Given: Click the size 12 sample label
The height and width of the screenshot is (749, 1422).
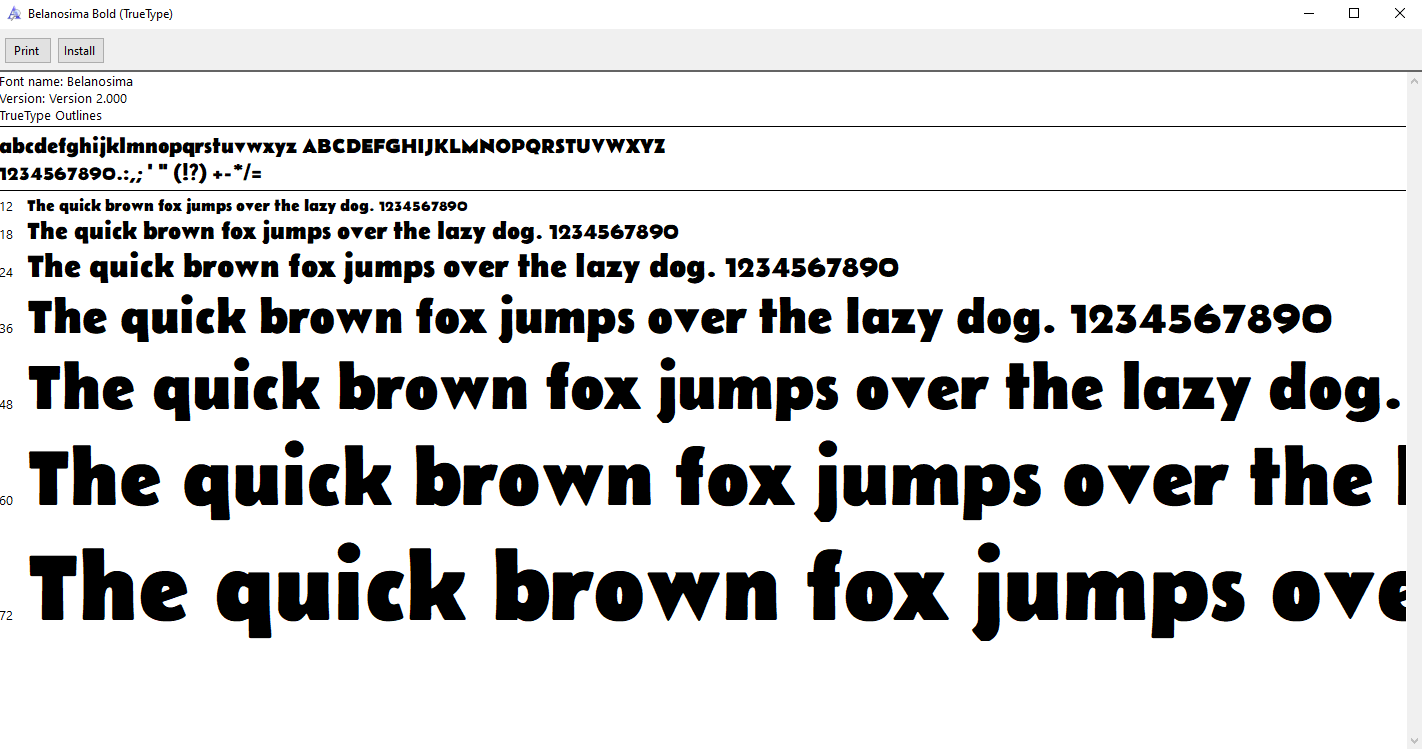Looking at the screenshot, I should (x=7, y=207).
